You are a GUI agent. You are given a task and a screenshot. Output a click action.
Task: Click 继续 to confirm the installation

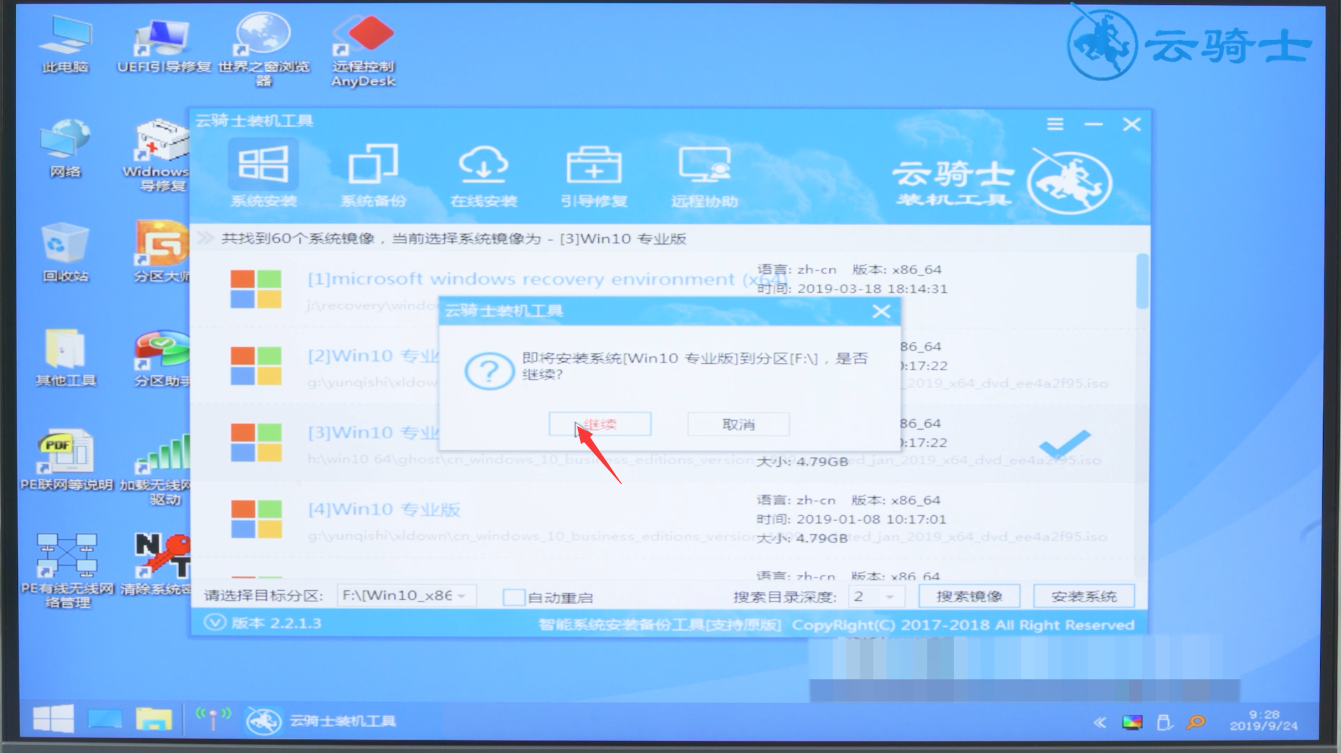[600, 424]
